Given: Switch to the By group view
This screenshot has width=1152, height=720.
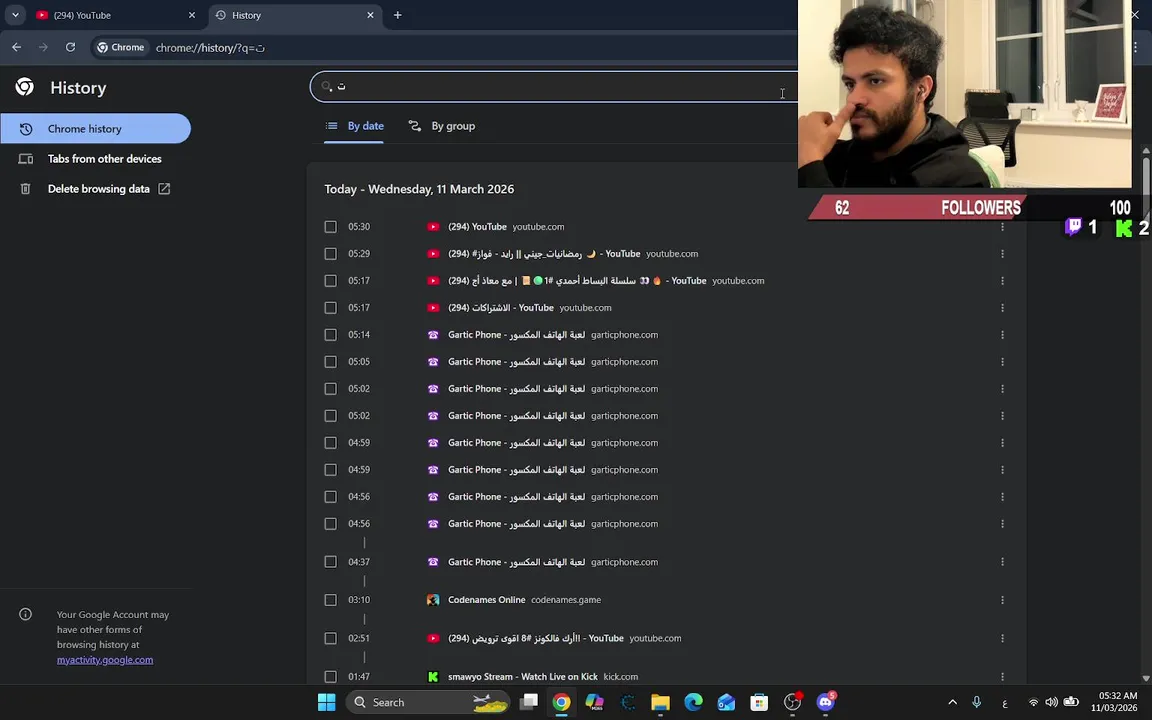Looking at the screenshot, I should tap(442, 126).
